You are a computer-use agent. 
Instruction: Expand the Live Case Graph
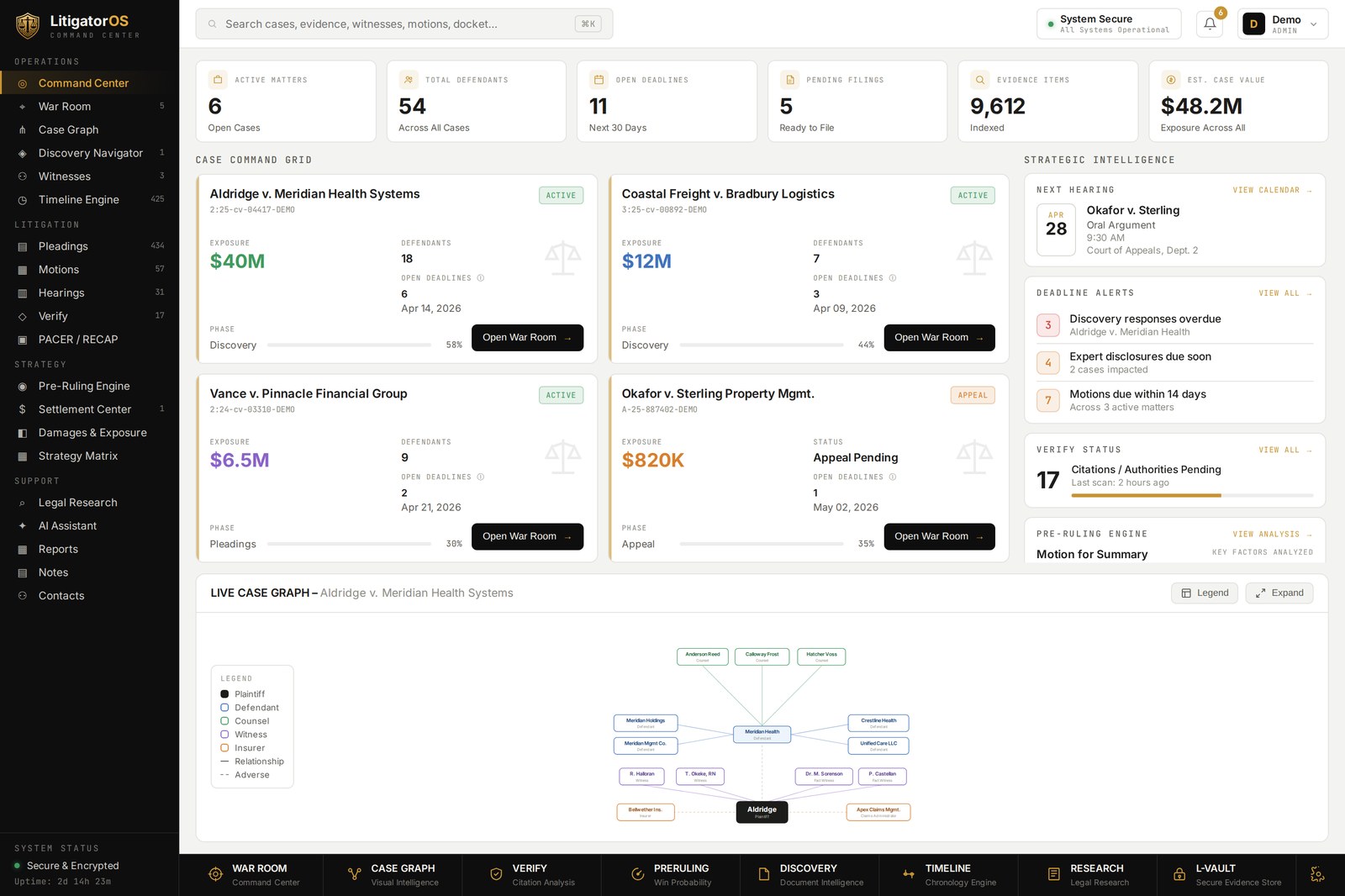click(1279, 593)
